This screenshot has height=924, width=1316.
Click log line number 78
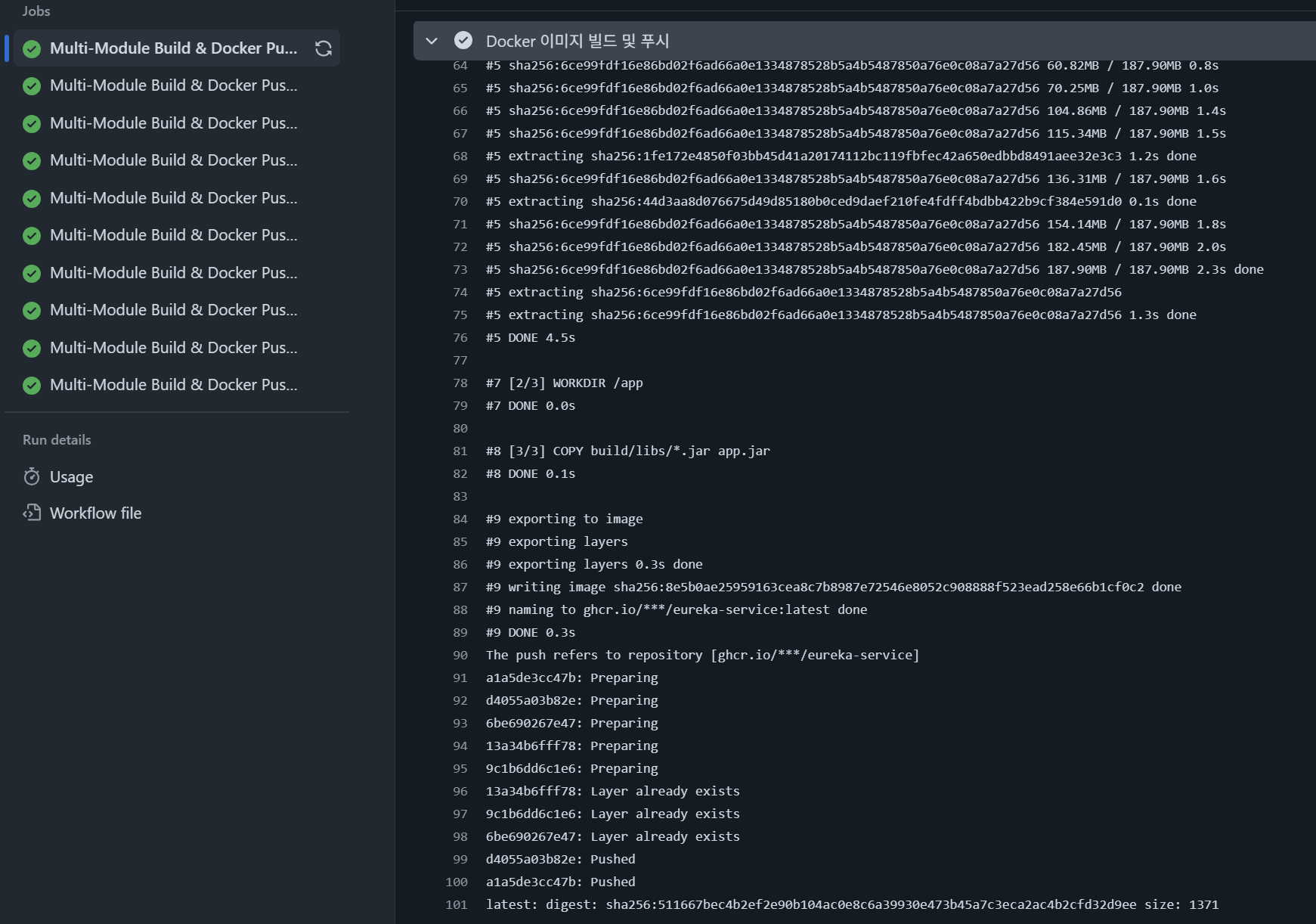(460, 383)
